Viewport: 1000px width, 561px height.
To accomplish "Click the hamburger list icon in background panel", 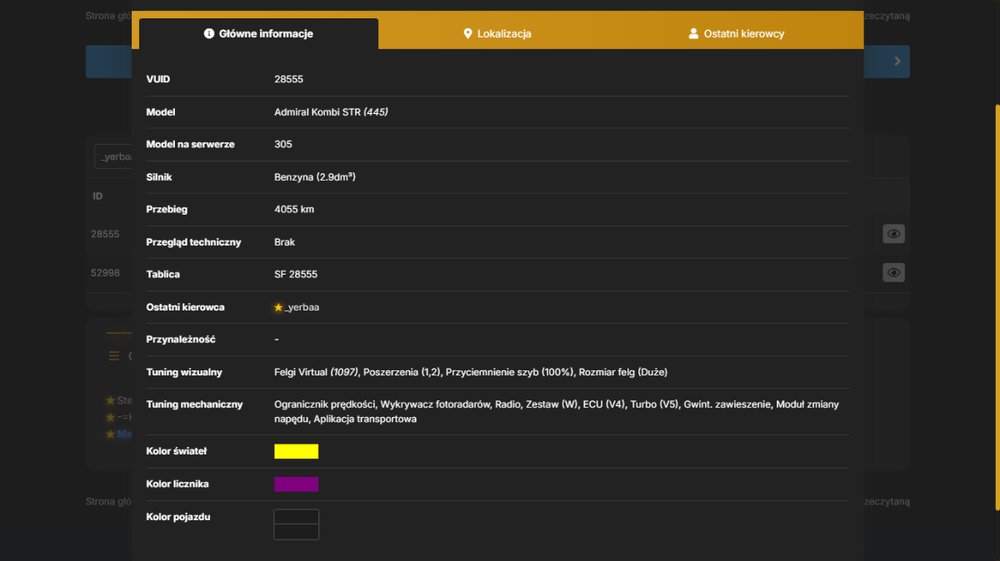I will [114, 356].
